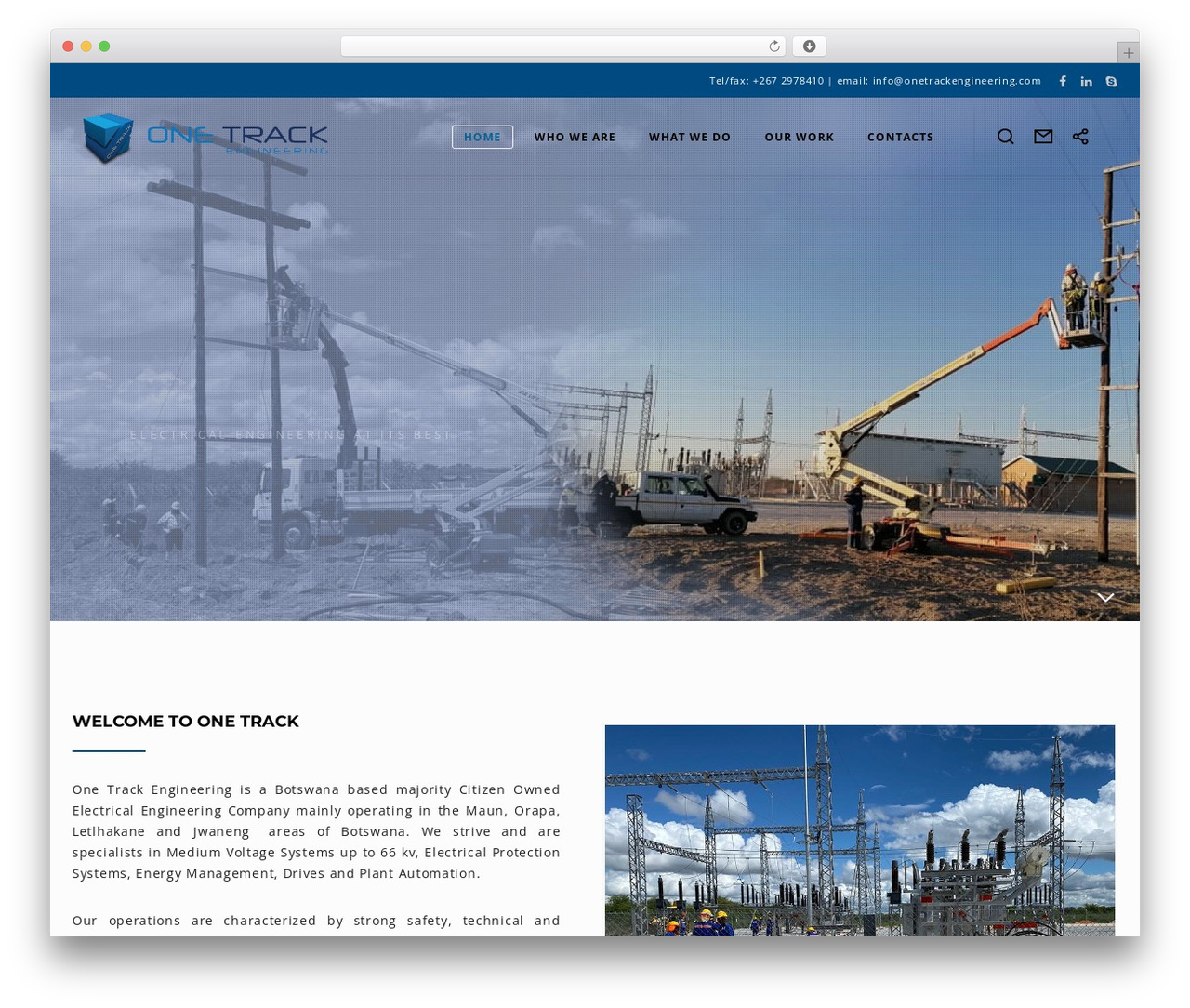Click the search magnifier icon

(x=1006, y=137)
